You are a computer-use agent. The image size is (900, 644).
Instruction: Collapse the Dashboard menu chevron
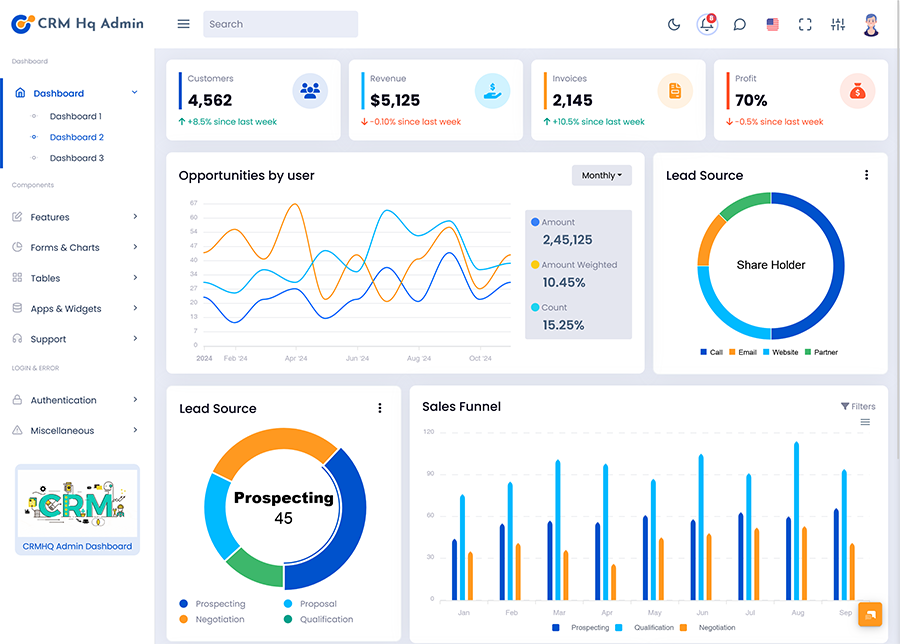pyautogui.click(x=134, y=92)
